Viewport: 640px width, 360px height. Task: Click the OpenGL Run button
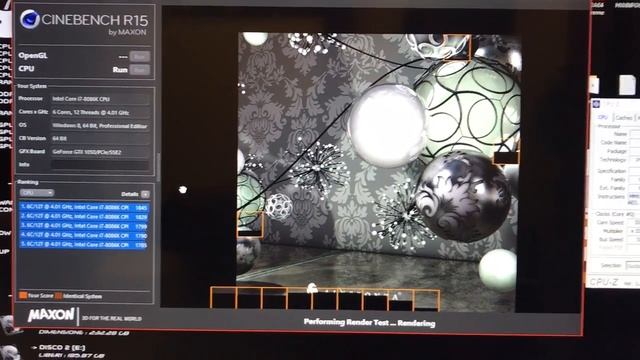click(140, 56)
